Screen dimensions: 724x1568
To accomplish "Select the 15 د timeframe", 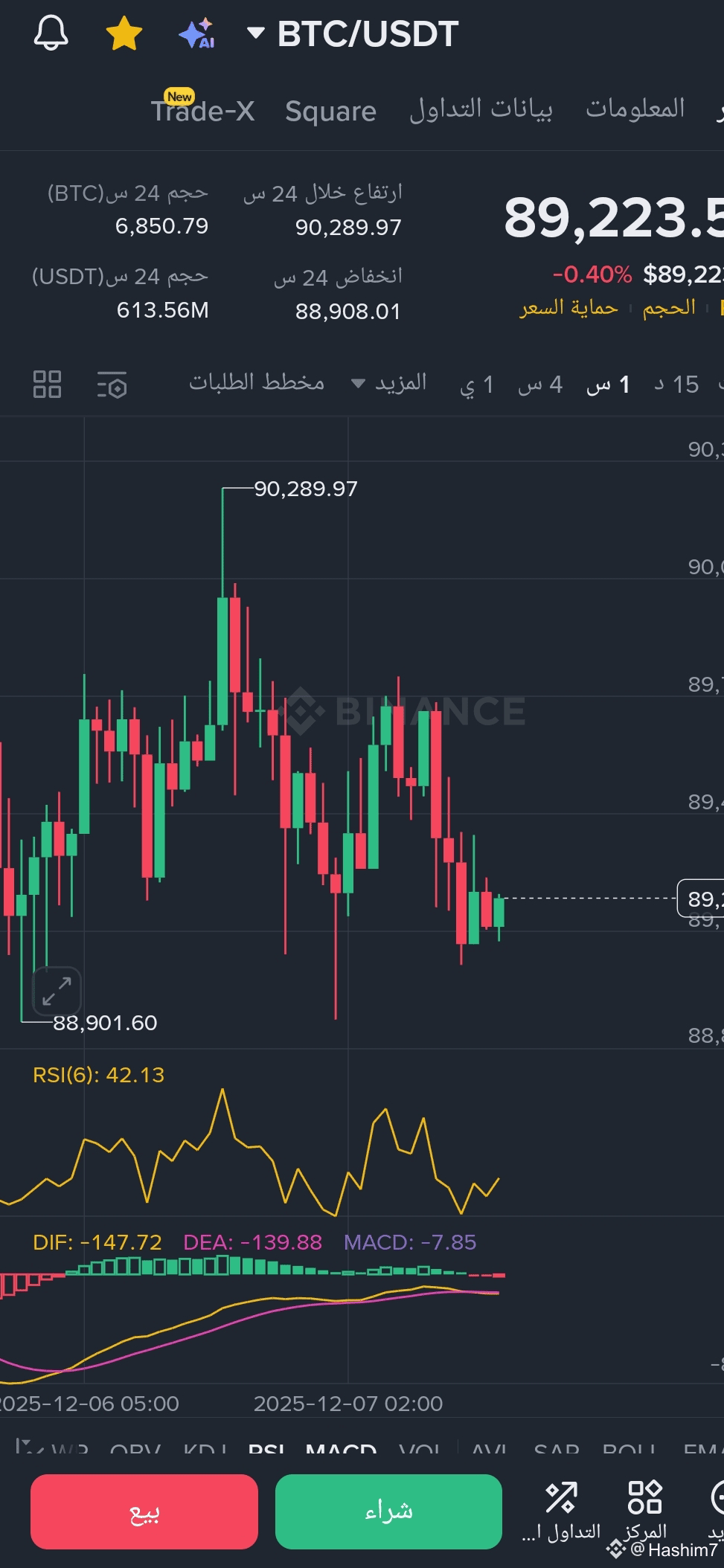I will click(x=676, y=385).
